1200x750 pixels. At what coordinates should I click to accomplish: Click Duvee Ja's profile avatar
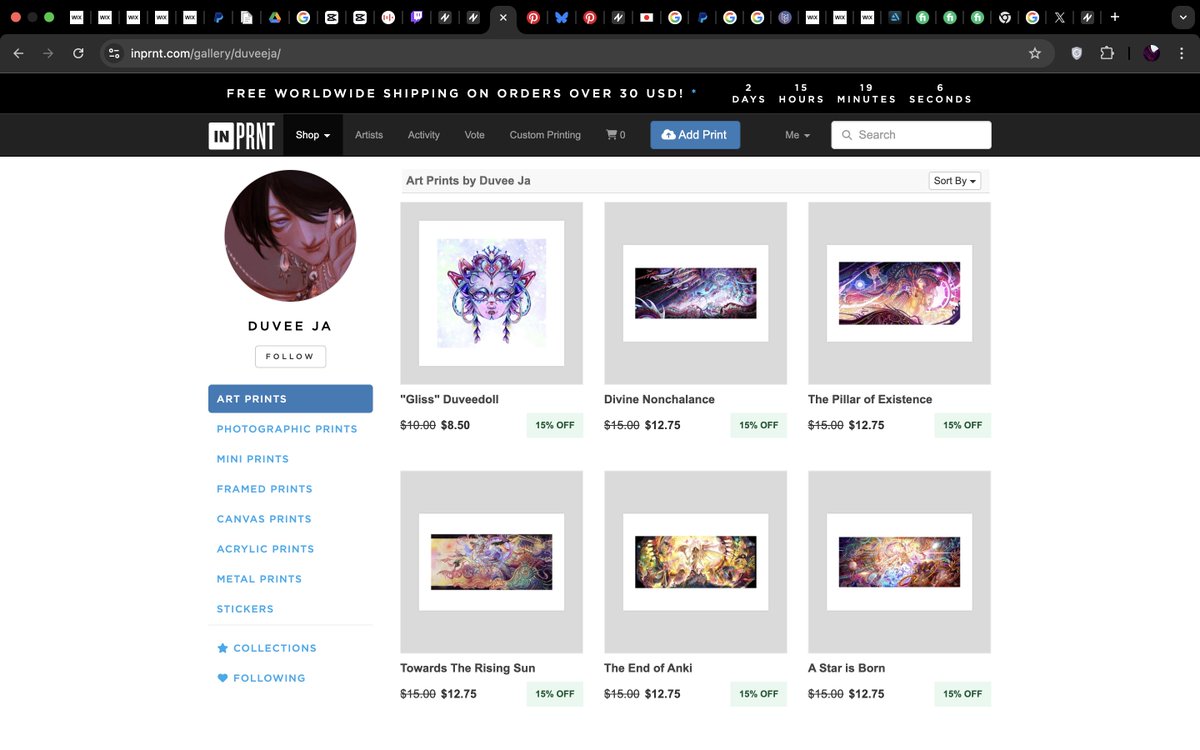click(290, 236)
